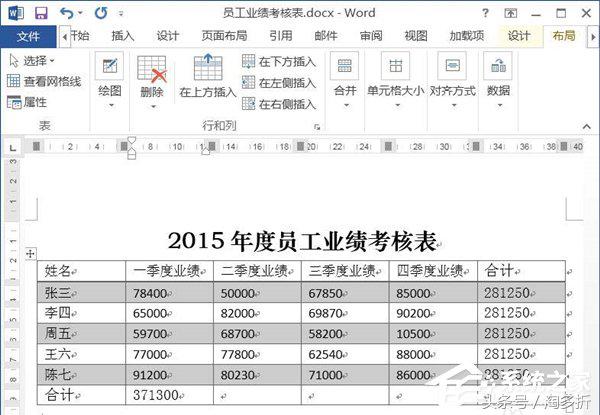Switch to the 视图 tab
Screen dimensions: 600x415
(416, 36)
